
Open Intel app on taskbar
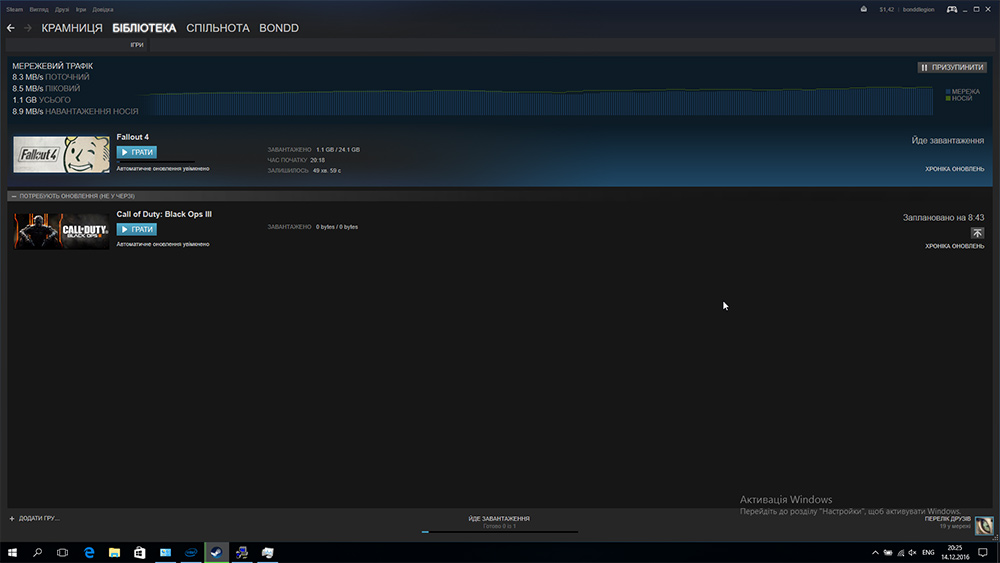coord(191,552)
